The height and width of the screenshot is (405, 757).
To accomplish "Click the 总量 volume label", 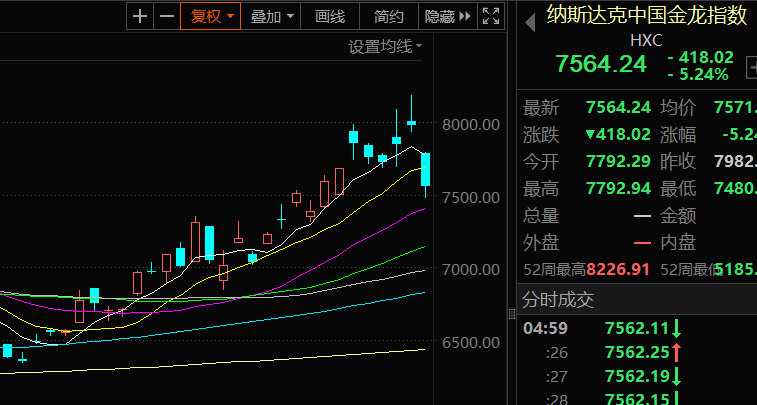I will (x=541, y=215).
